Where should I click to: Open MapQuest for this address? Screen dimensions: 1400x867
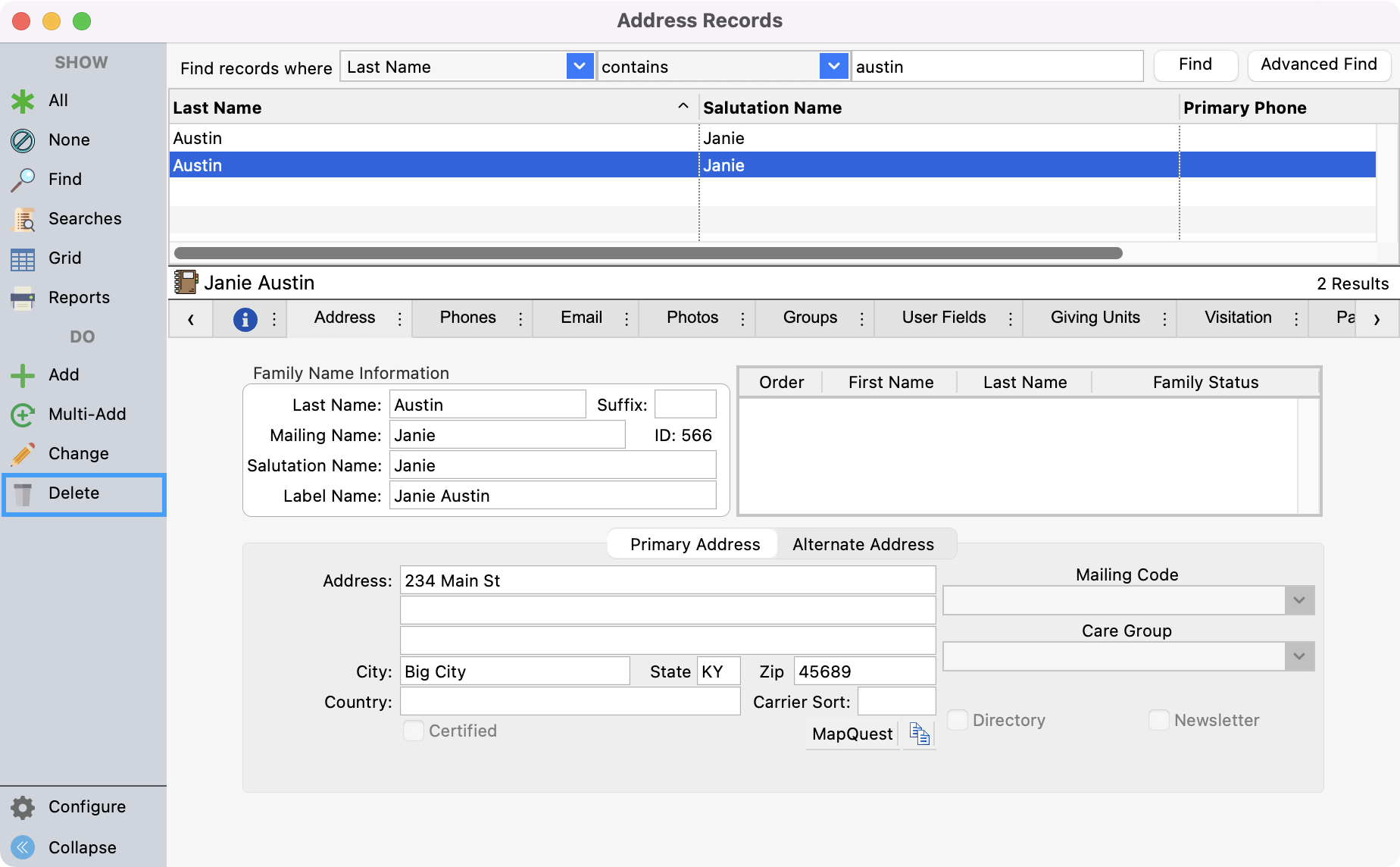[852, 734]
